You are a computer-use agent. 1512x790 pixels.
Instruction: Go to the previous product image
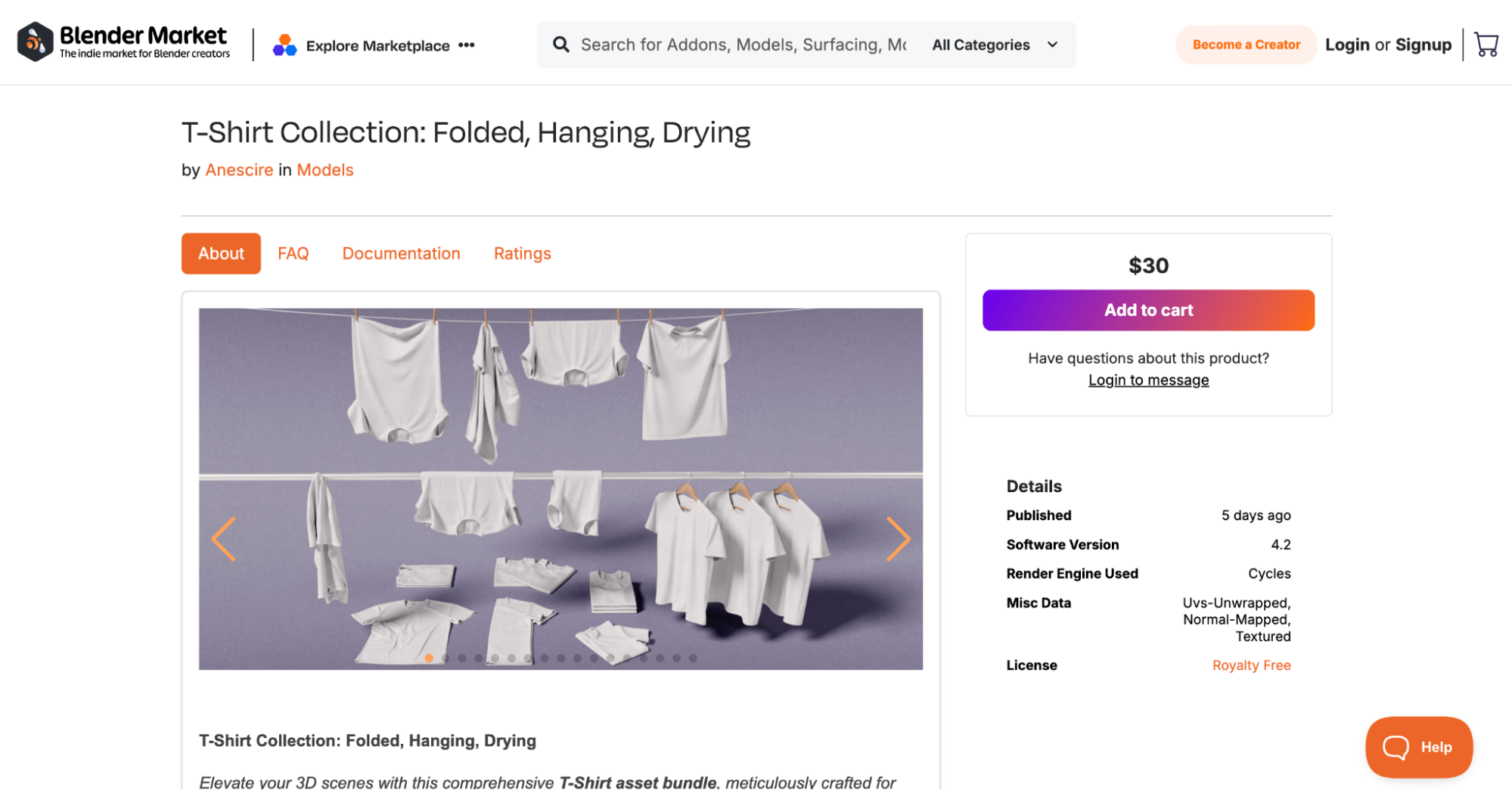pyautogui.click(x=223, y=538)
